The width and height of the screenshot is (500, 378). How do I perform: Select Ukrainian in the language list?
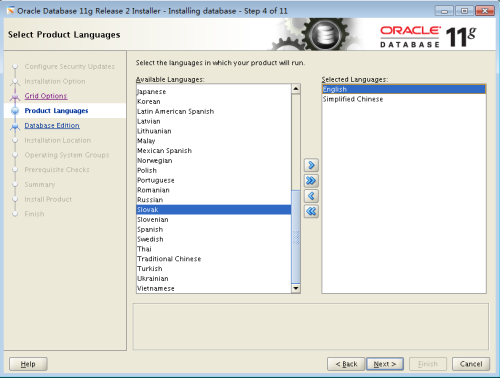point(213,278)
